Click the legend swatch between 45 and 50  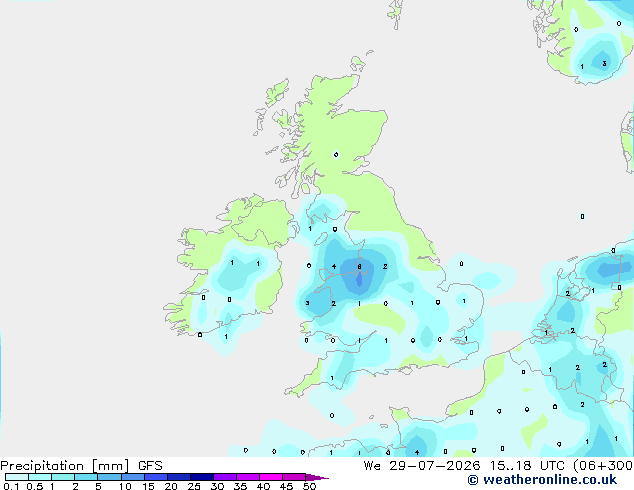(294, 477)
